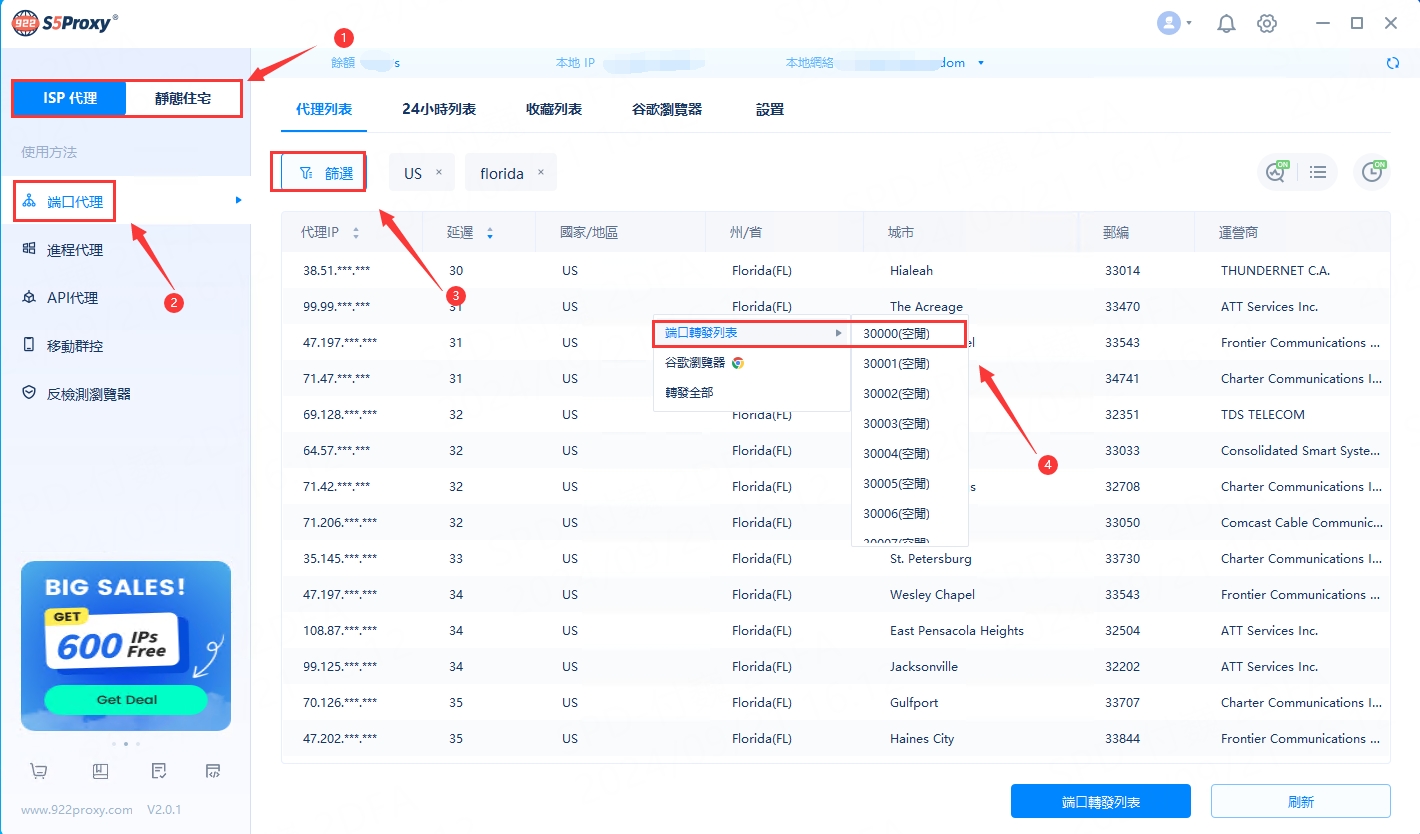
Task: Toggle the clock timer ON switch
Action: 1372,173
